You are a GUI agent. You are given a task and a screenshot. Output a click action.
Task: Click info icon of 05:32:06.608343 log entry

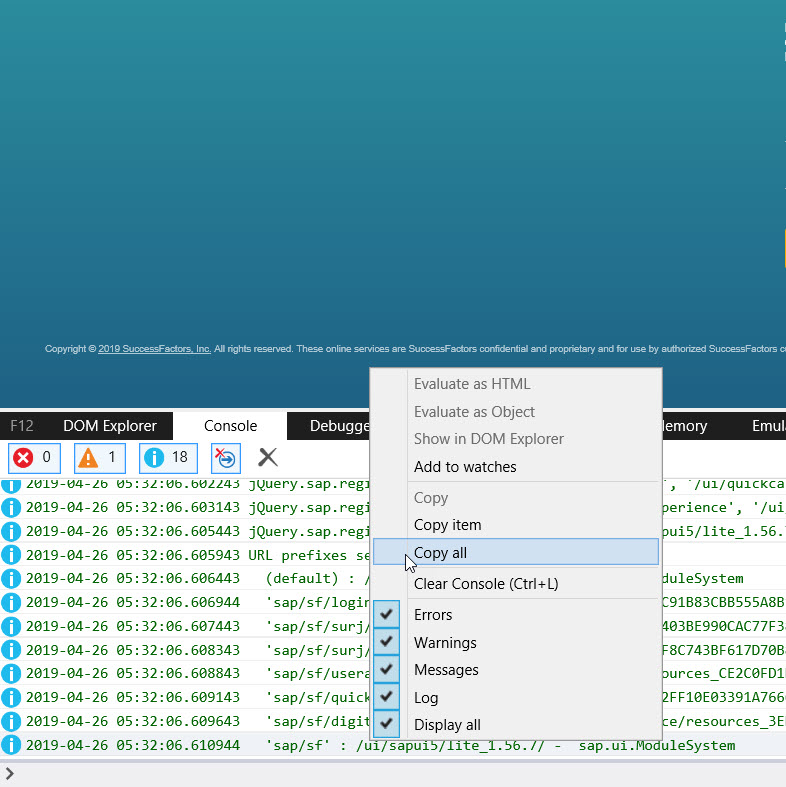(x=11, y=650)
